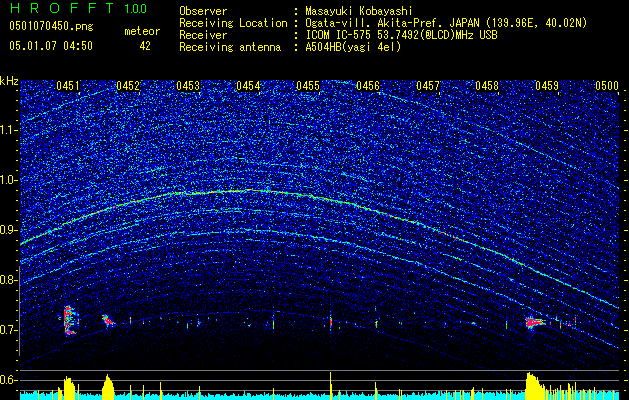The width and height of the screenshot is (629, 400).
Task: Click the meteor count value 42
Action: (x=145, y=46)
